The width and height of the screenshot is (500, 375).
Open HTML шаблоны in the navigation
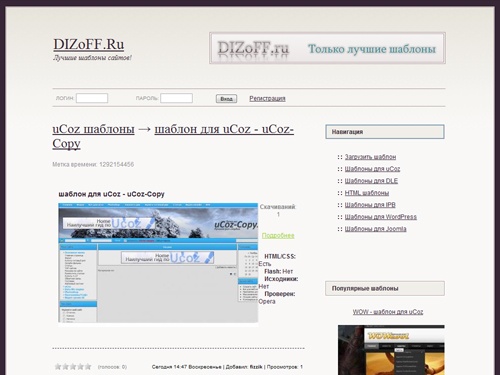pyautogui.click(x=367, y=193)
